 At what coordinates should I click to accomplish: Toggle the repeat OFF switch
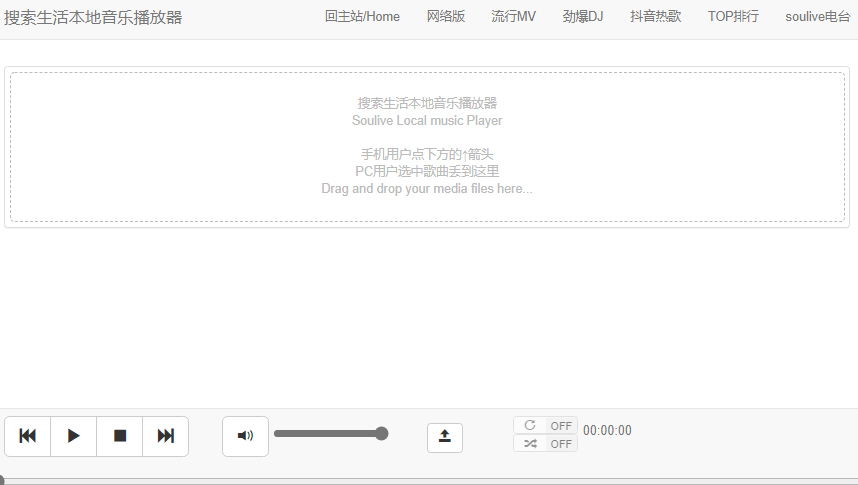coord(560,426)
